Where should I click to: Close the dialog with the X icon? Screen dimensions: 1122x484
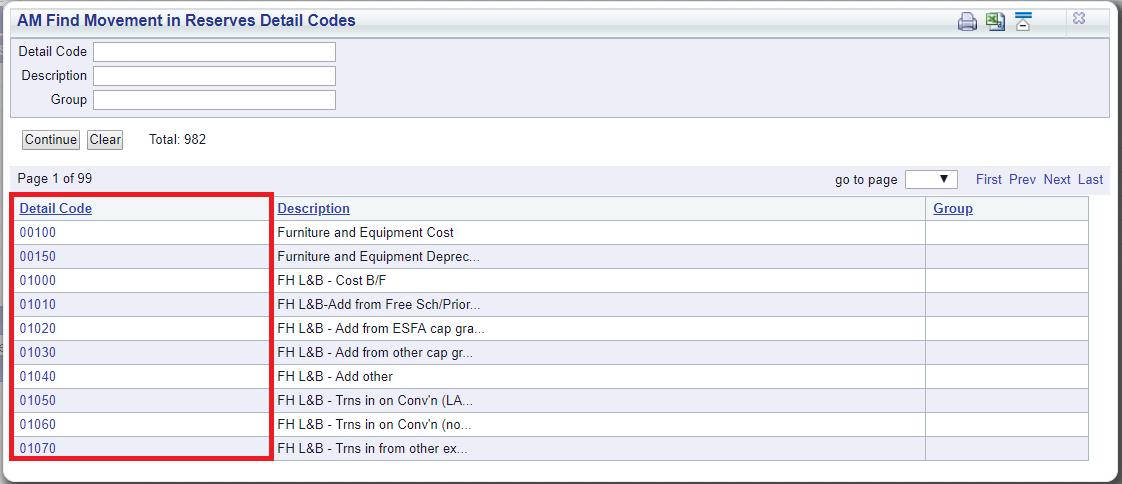tap(1079, 19)
